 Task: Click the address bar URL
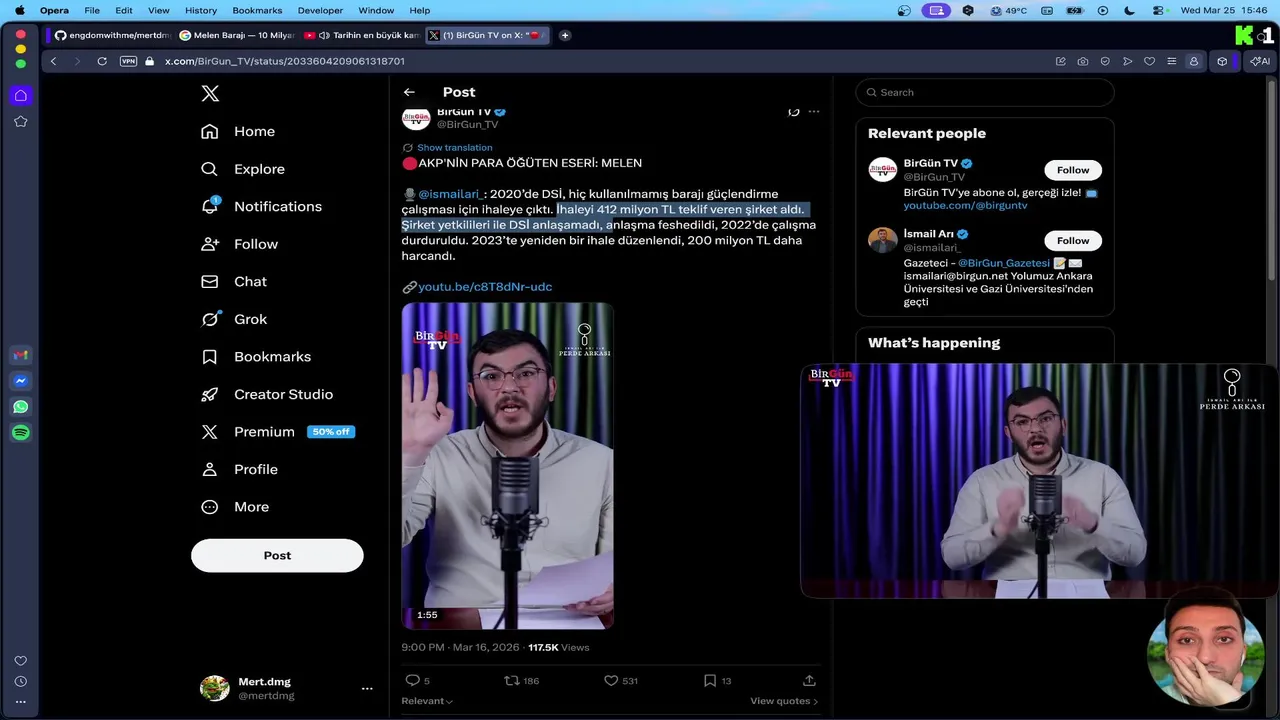(285, 61)
